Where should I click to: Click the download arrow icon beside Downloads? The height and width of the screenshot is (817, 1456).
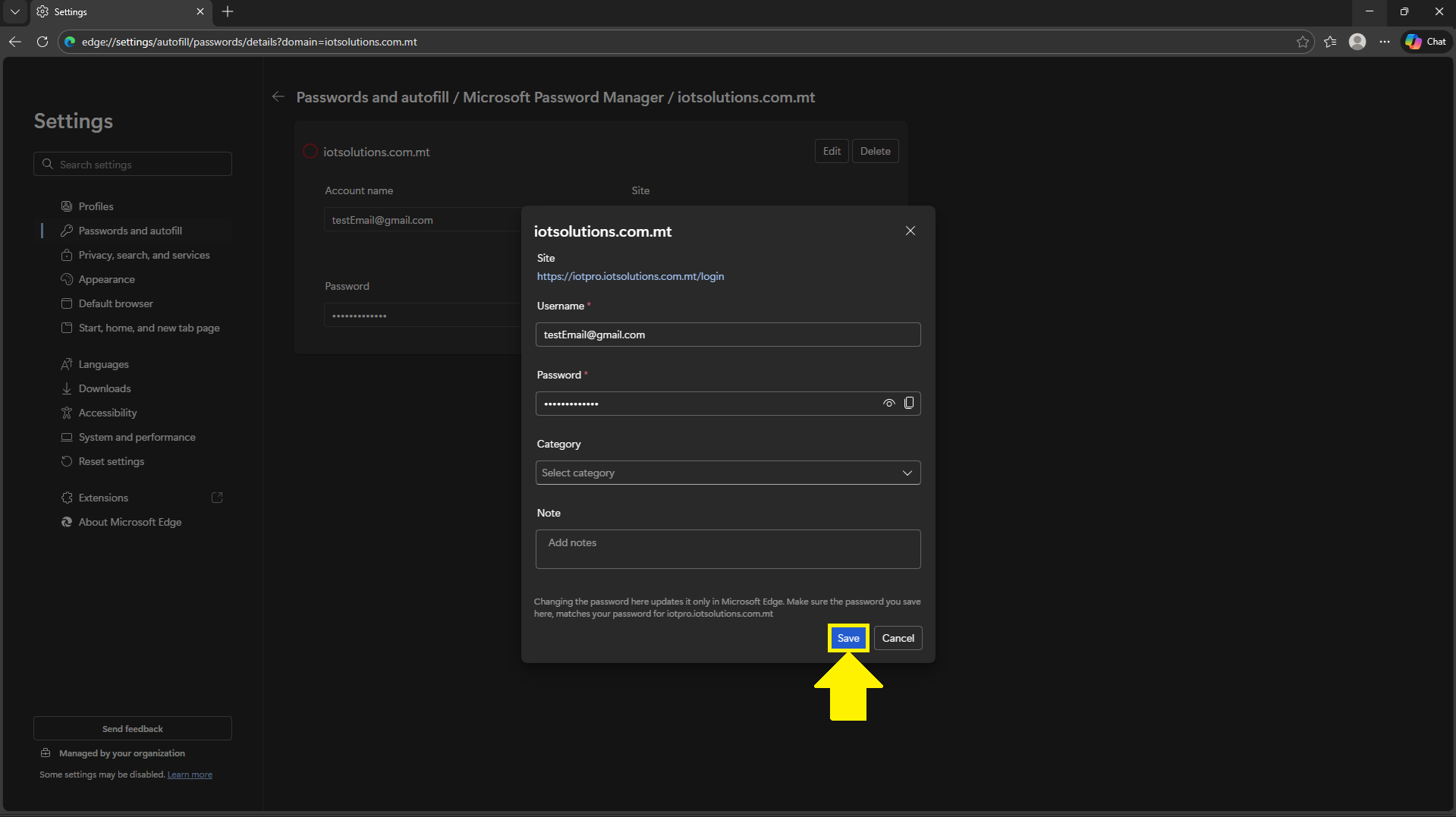click(x=67, y=388)
